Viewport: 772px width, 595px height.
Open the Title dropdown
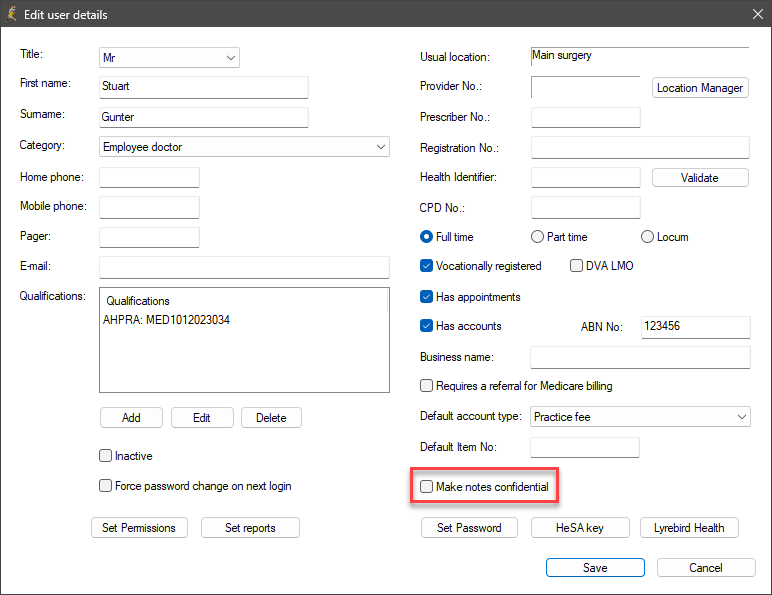169,58
